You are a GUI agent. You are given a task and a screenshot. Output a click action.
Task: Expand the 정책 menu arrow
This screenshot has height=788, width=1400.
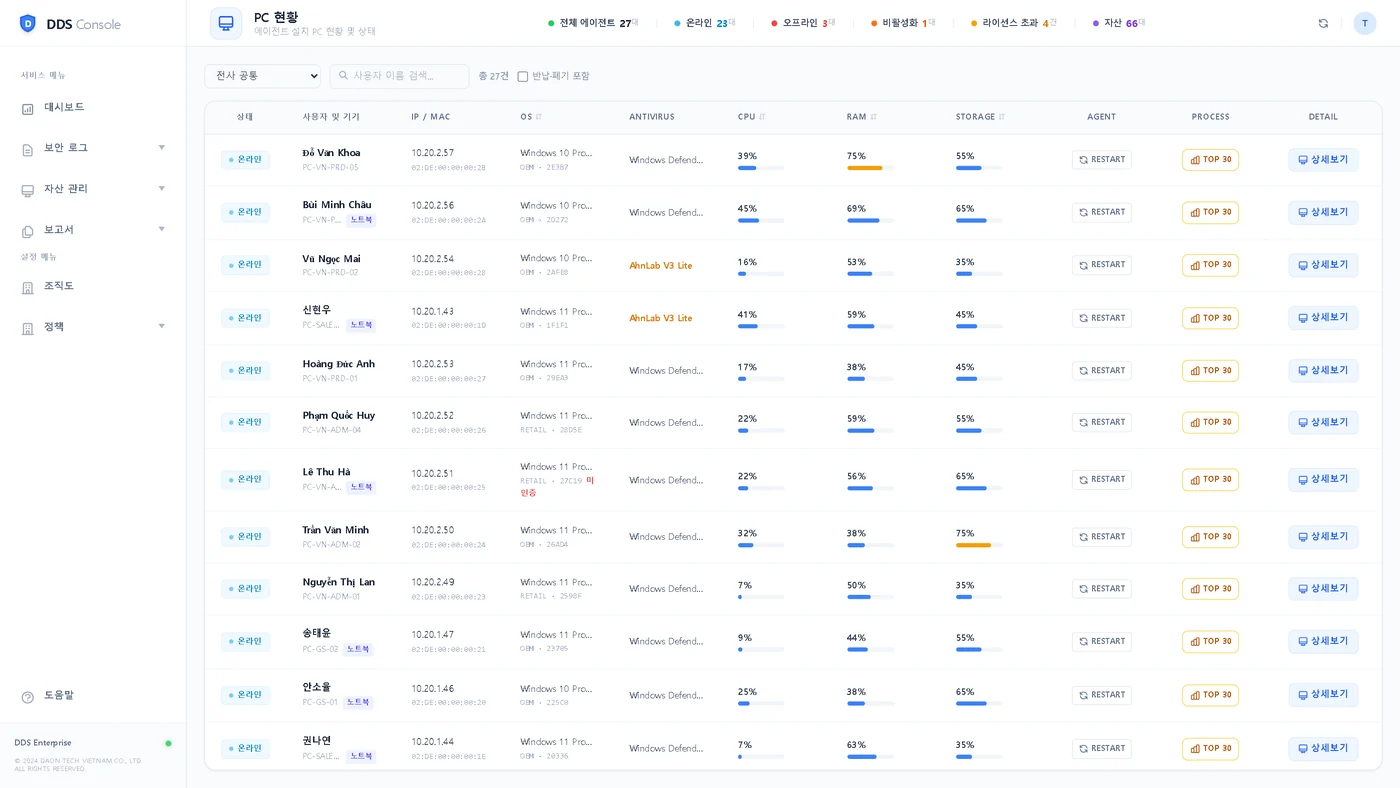click(162, 327)
